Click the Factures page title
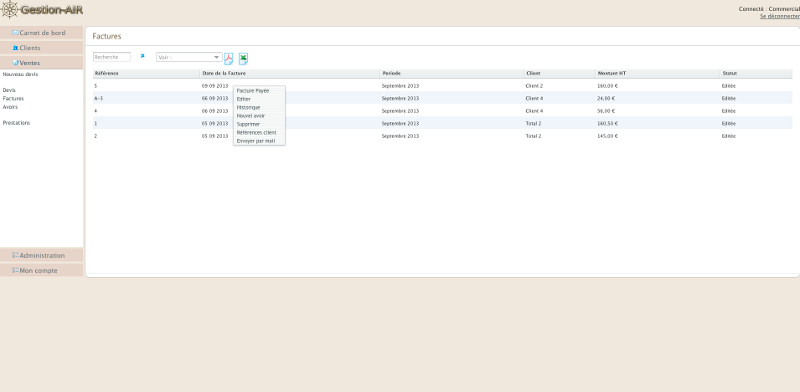Image resolution: width=800 pixels, height=392 pixels. click(x=107, y=36)
